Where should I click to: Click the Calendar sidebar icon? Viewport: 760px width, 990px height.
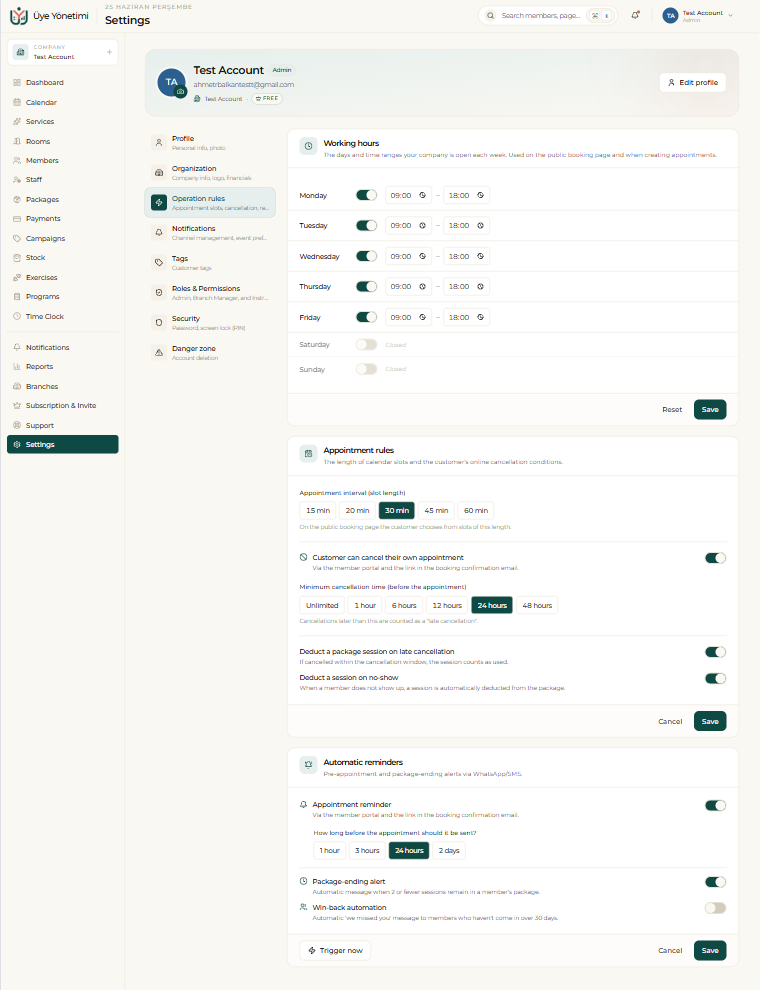(17, 102)
